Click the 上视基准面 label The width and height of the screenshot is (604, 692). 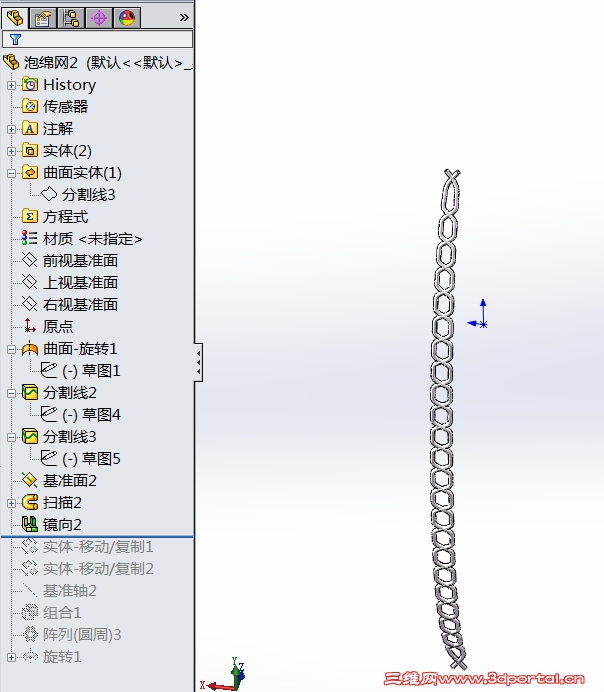point(80,282)
